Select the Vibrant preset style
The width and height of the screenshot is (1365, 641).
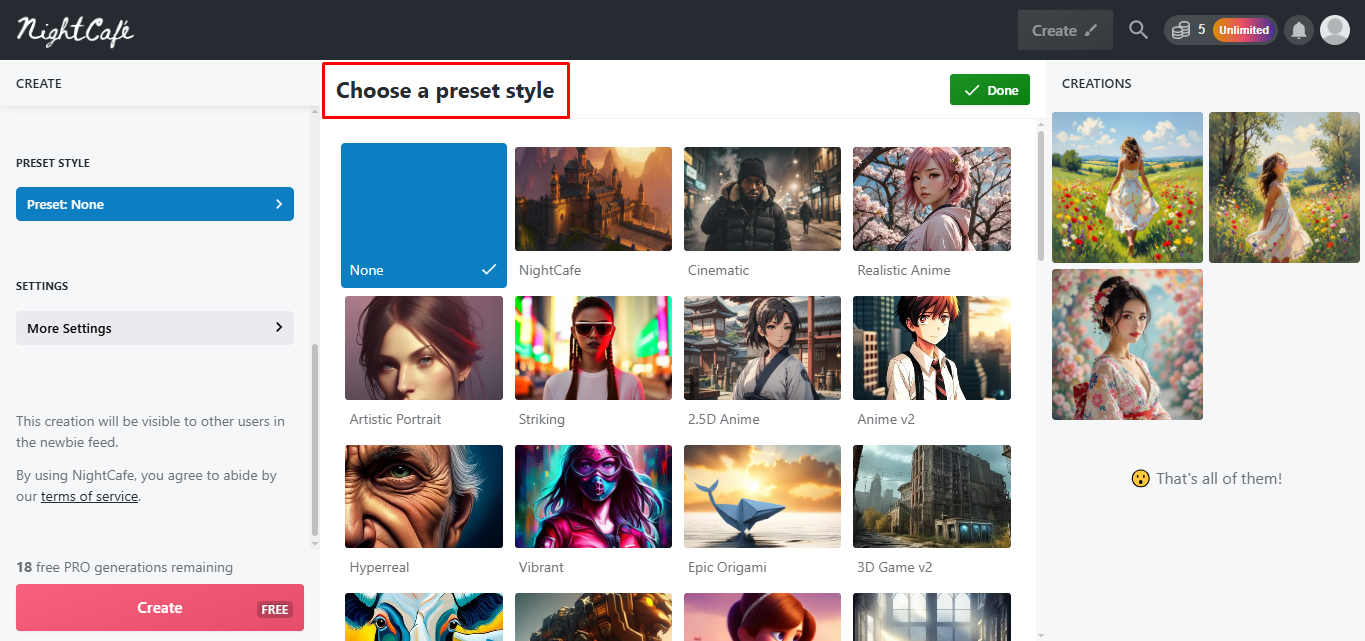(x=593, y=510)
